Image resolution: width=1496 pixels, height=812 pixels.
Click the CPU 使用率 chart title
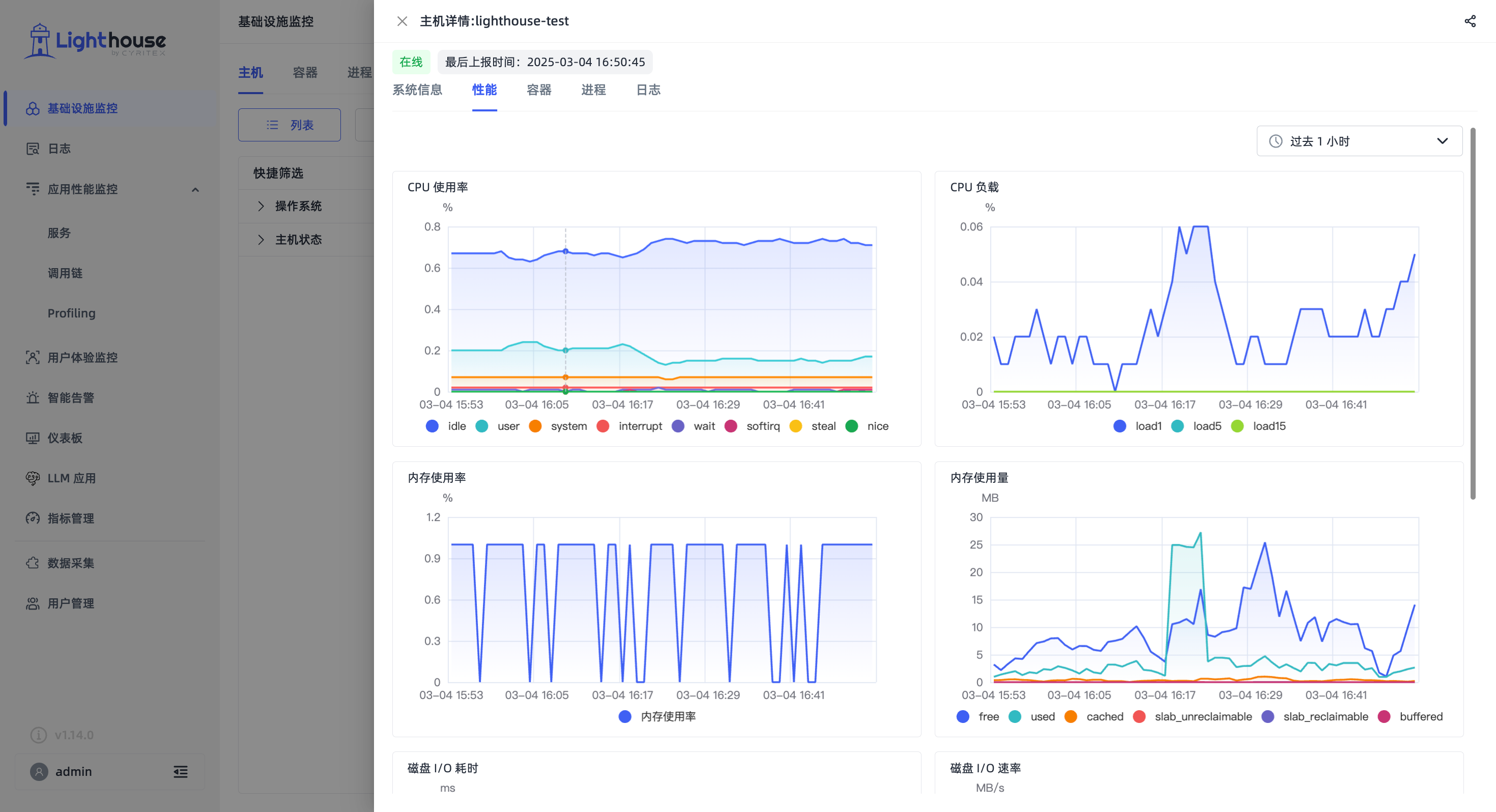tap(438, 188)
